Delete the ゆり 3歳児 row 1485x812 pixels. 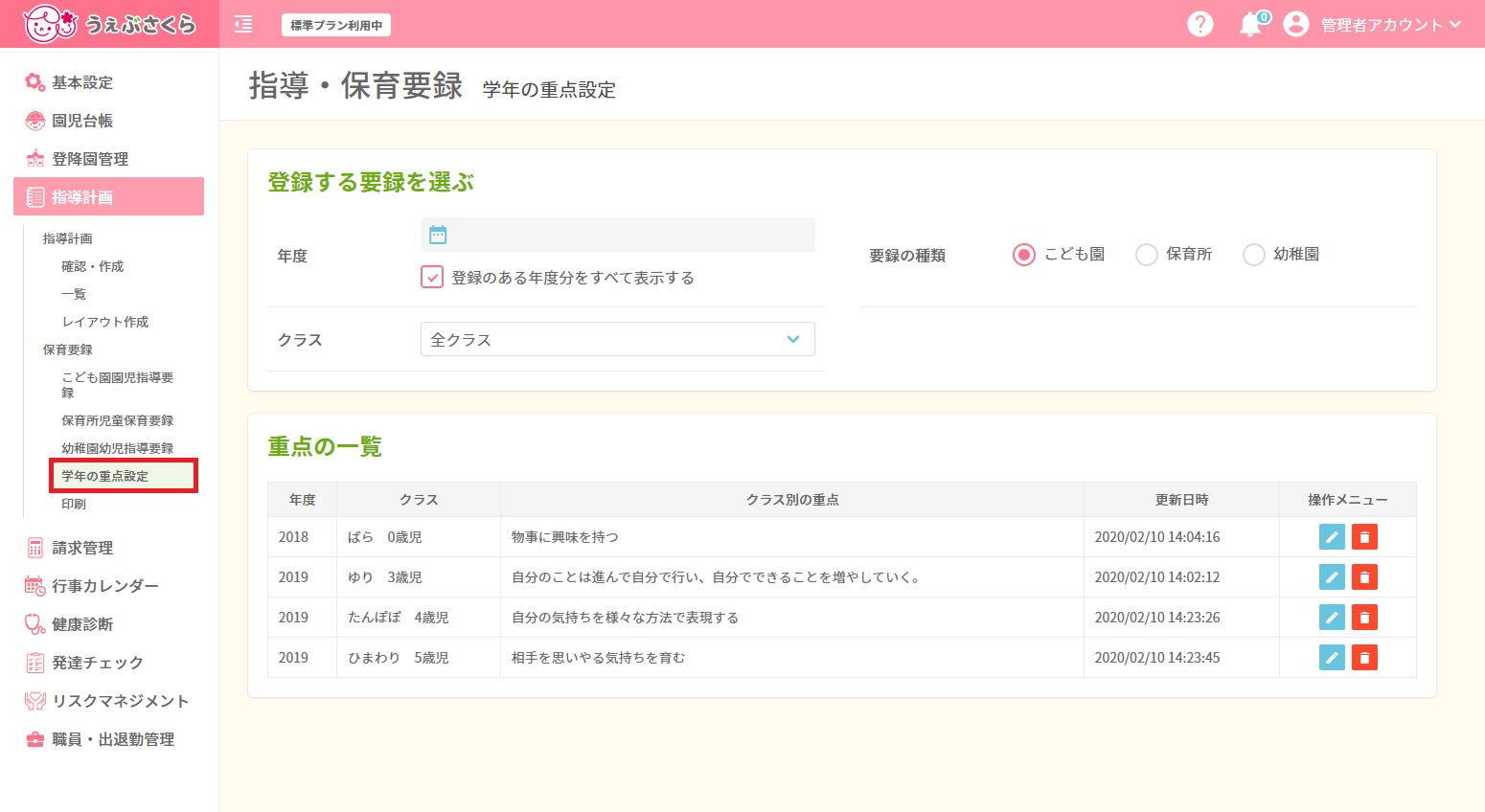(1364, 577)
